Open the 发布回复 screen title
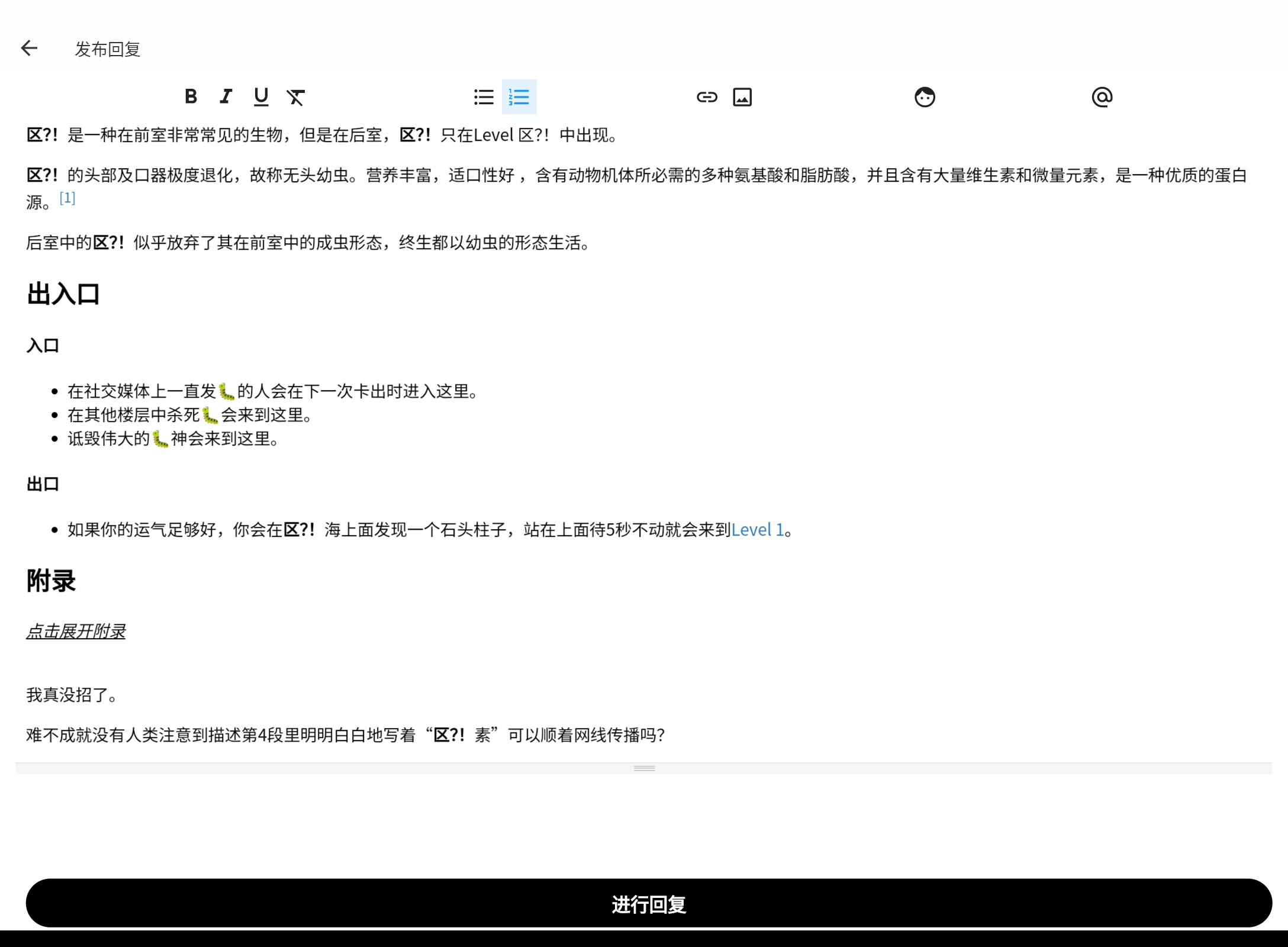1288x947 pixels. point(108,49)
